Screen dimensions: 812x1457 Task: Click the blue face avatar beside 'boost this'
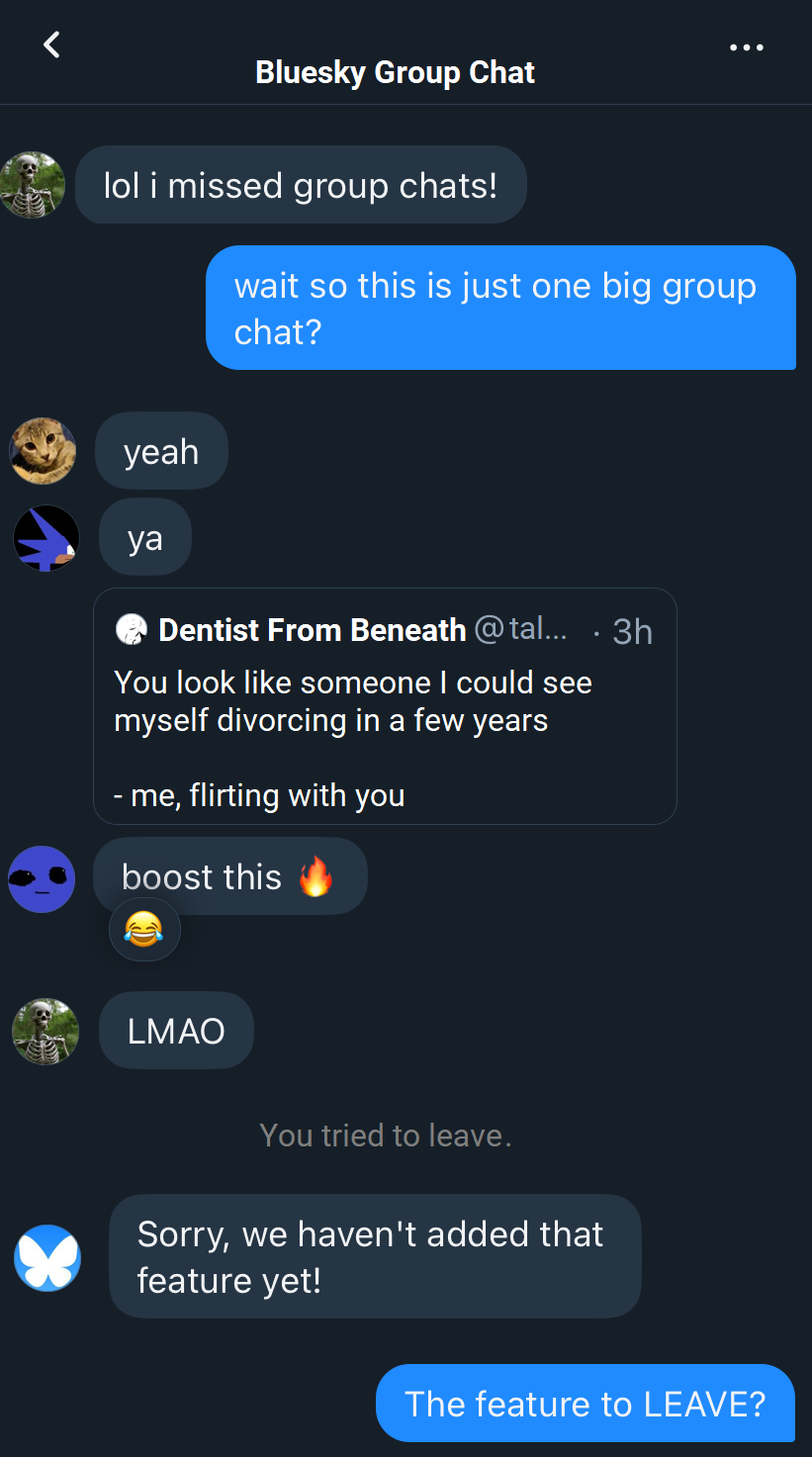[x=42, y=878]
